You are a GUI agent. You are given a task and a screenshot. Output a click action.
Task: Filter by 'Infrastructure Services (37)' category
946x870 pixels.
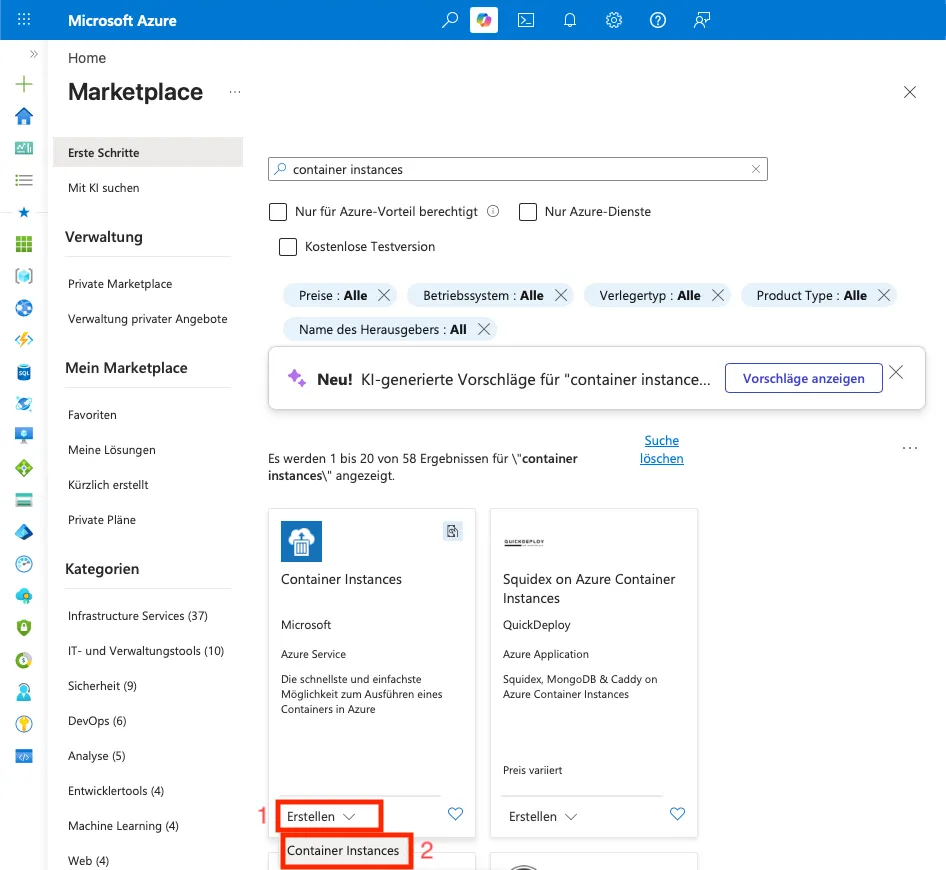click(x=138, y=616)
